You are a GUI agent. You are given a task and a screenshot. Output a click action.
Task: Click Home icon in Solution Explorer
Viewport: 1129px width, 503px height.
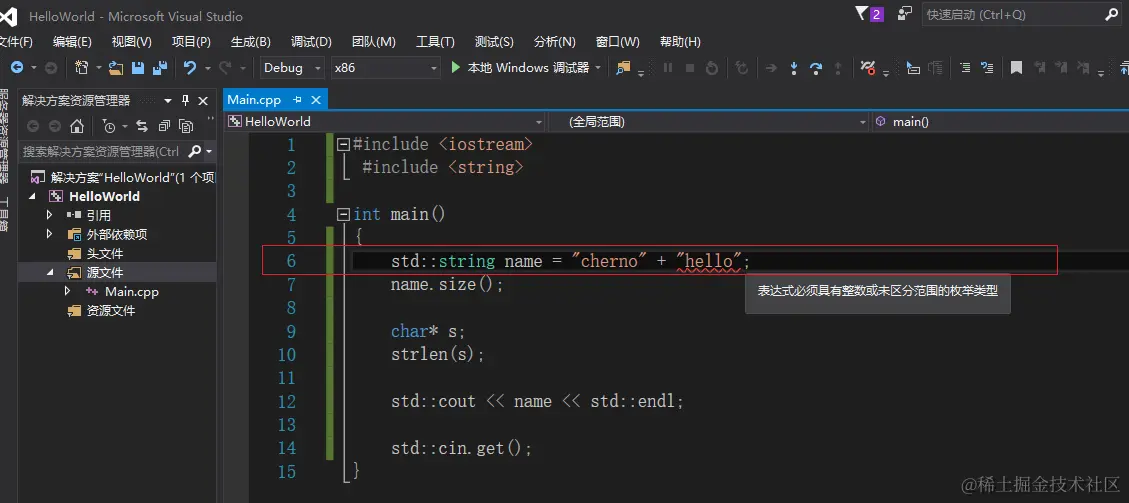[77, 127]
